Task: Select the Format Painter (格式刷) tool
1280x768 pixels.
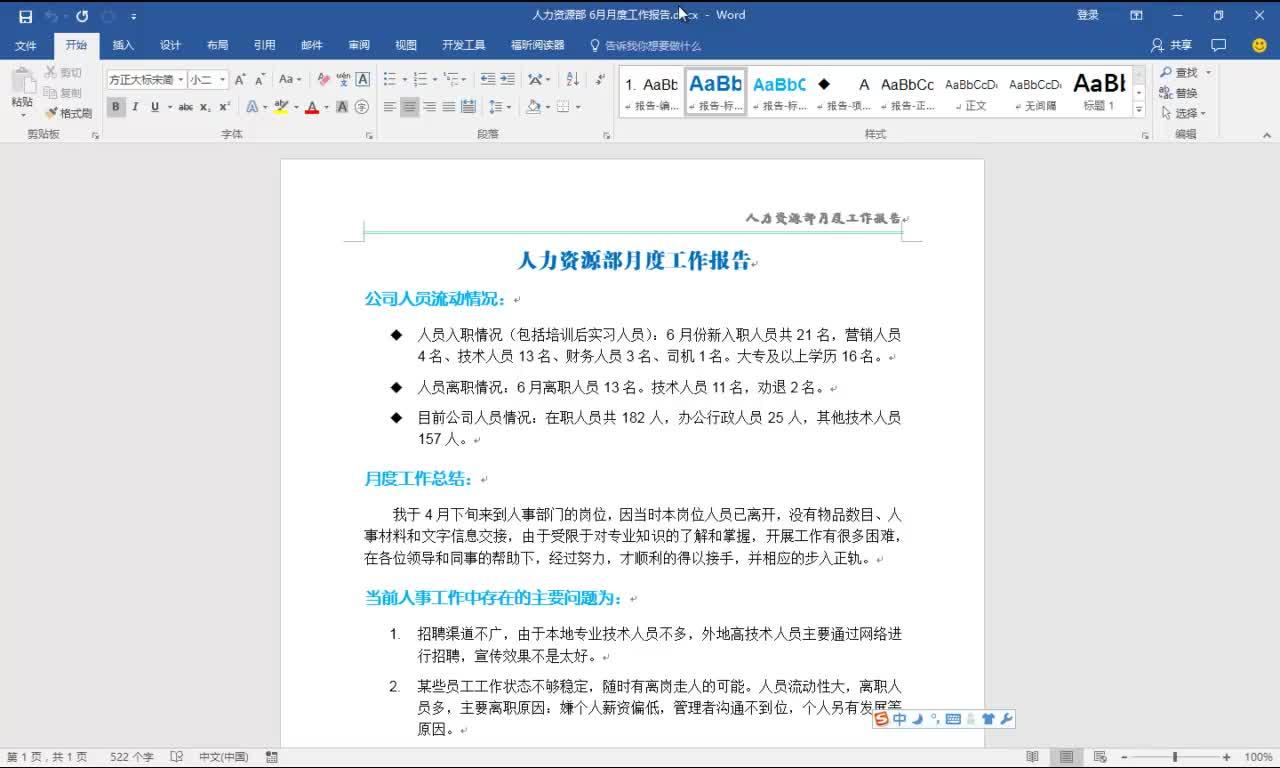Action: [68, 113]
